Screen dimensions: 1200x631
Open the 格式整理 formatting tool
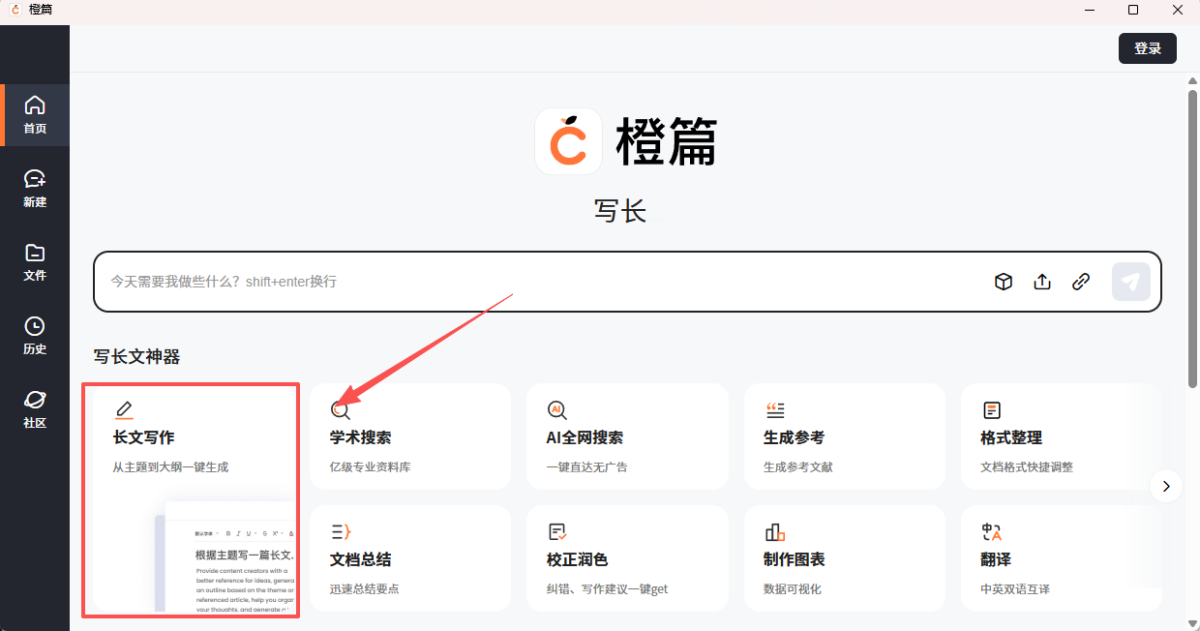1060,430
